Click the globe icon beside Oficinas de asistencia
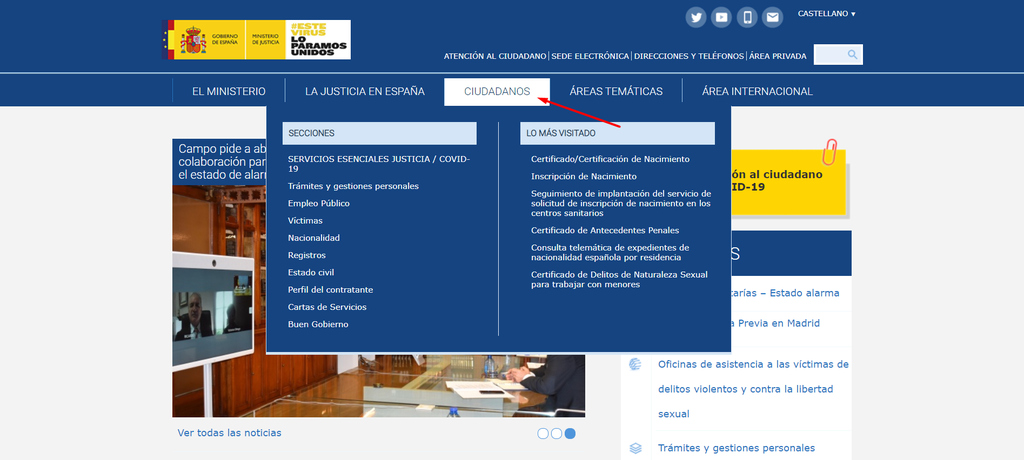Viewport: 1024px width, 460px height. [635, 365]
